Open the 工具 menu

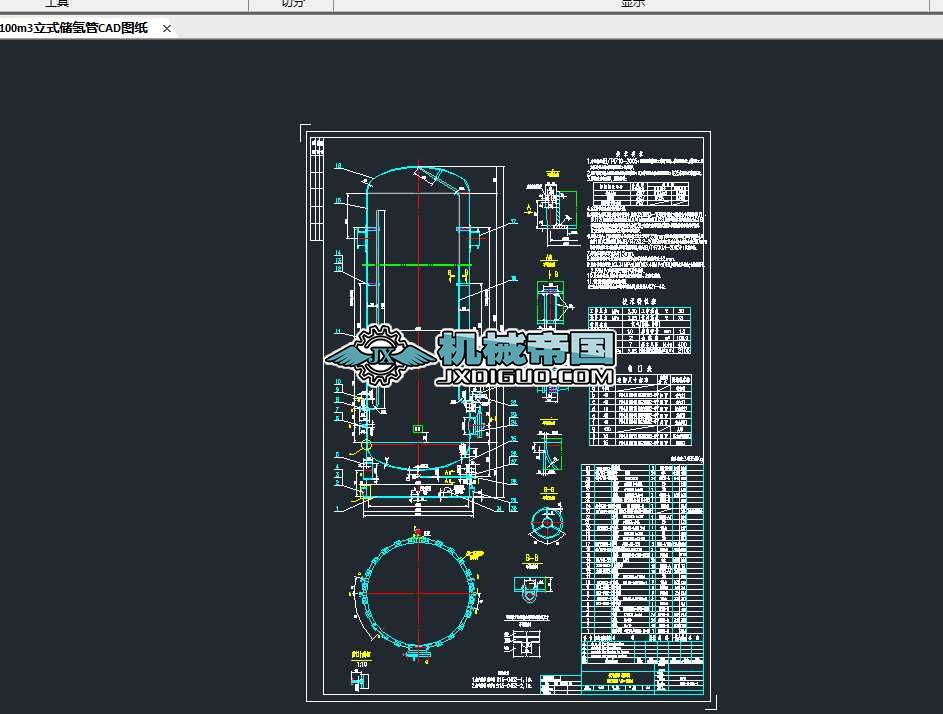(57, 4)
